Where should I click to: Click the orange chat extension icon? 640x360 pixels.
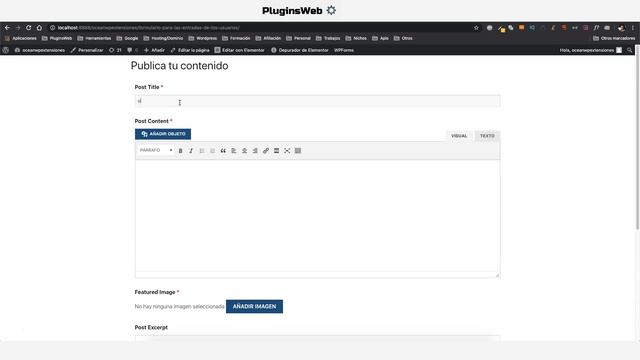click(521, 28)
